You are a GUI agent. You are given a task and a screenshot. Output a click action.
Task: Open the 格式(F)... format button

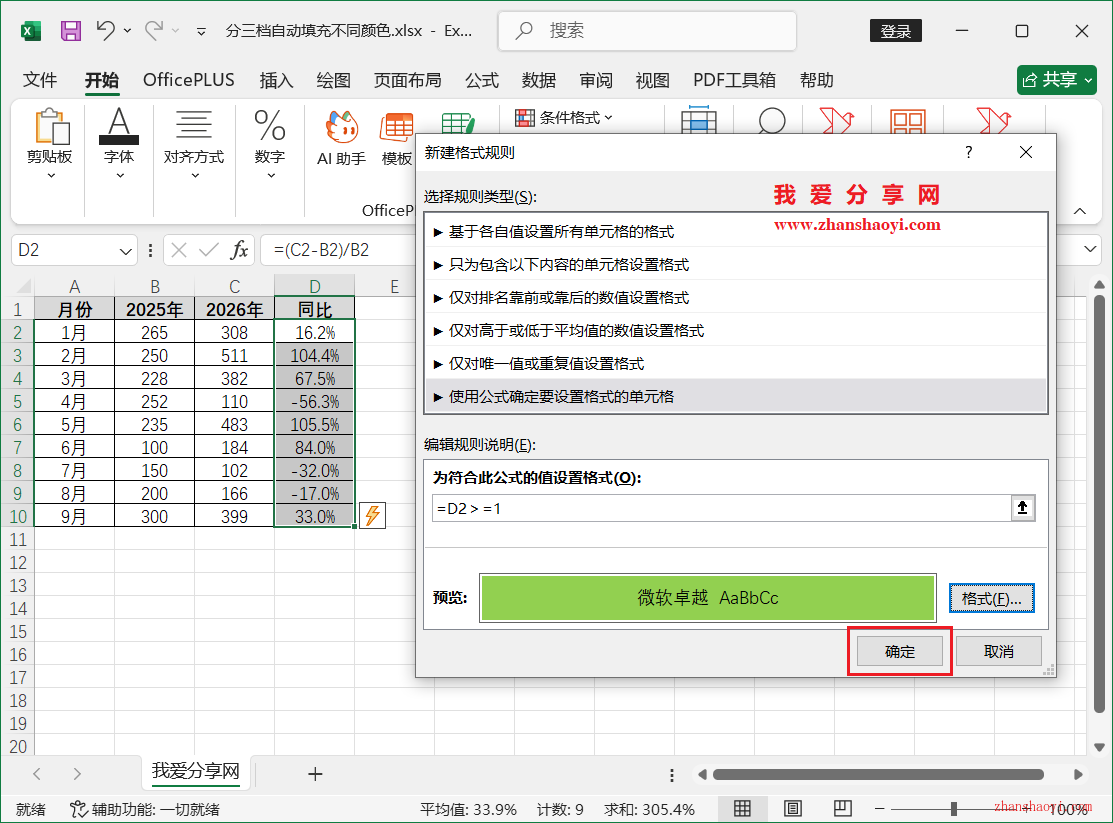pos(992,598)
